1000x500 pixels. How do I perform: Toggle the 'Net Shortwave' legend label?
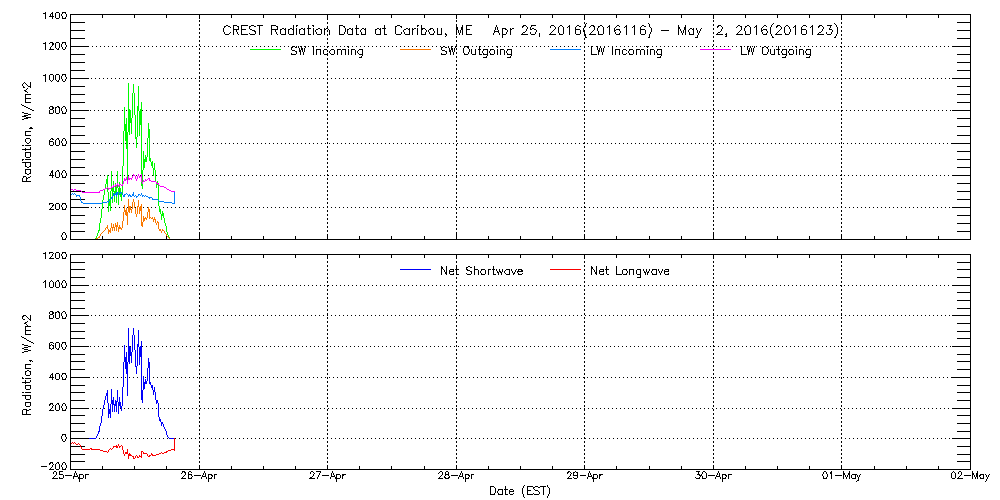click(x=481, y=271)
